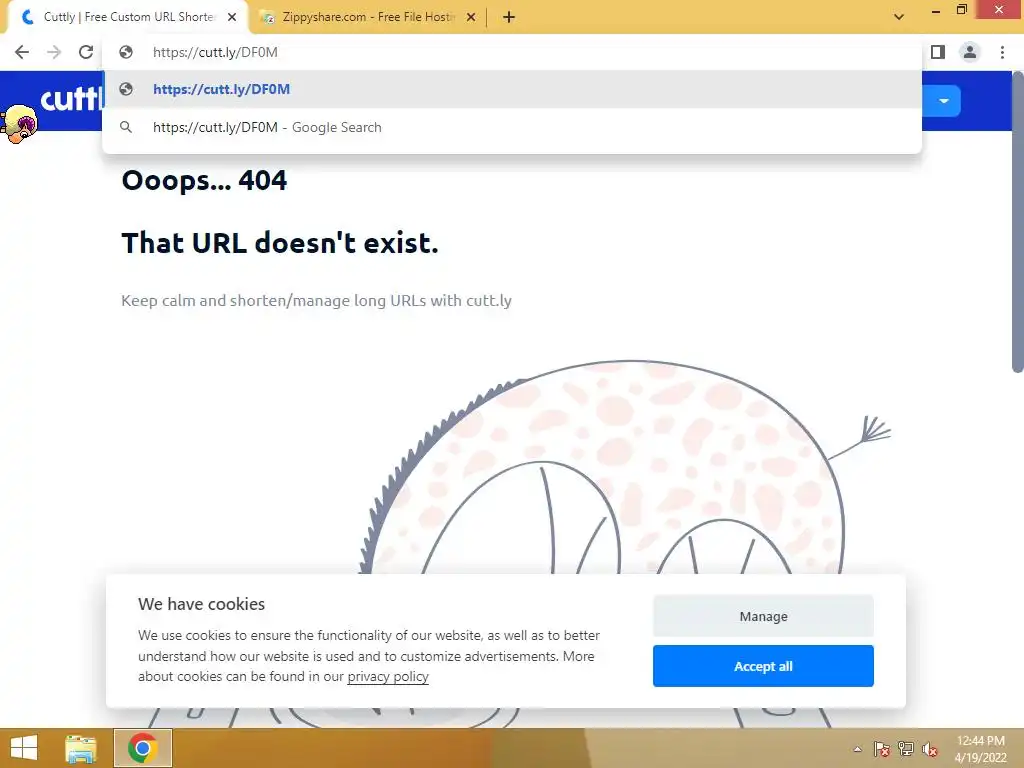1024x768 pixels.
Task: Open the taskbar clock showing 12:44 PM
Action: (980, 749)
